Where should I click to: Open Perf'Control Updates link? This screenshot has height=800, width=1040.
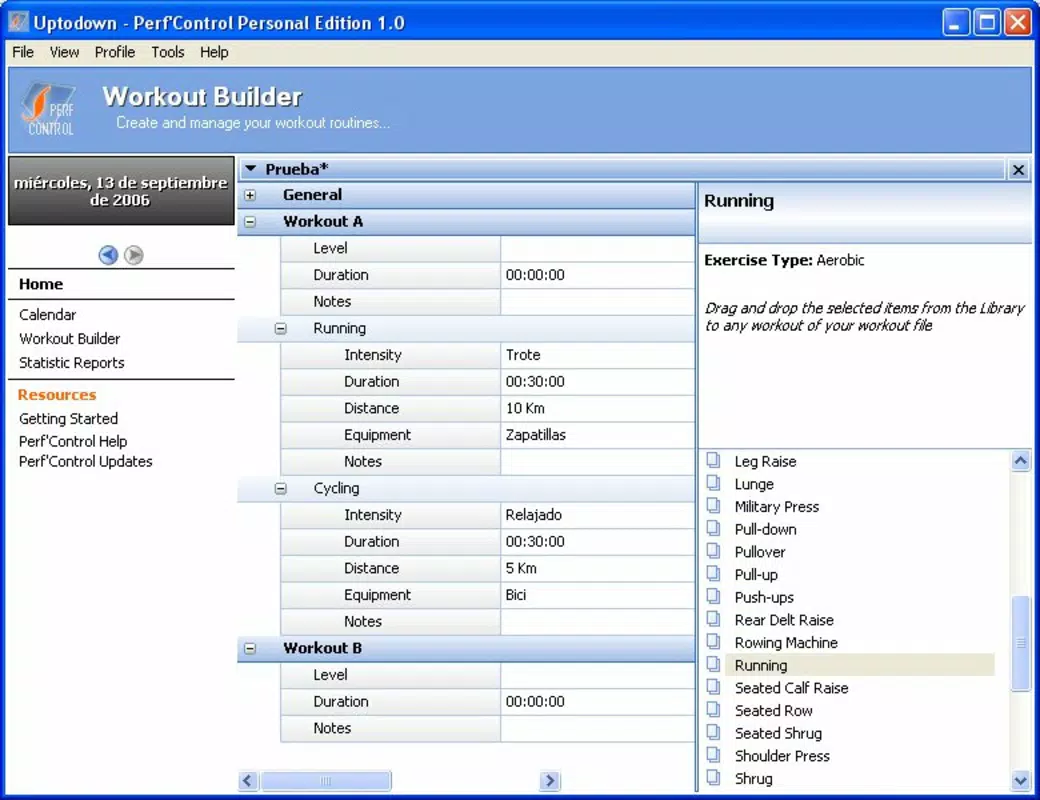86,461
